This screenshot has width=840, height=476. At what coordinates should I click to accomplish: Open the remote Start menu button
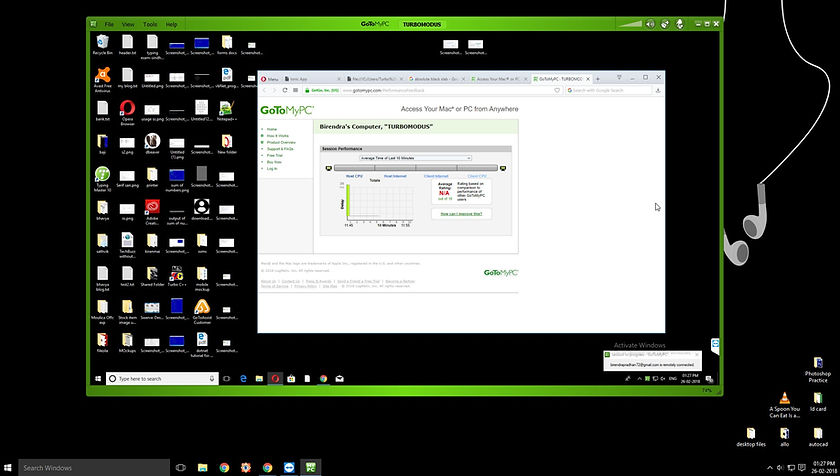point(98,379)
